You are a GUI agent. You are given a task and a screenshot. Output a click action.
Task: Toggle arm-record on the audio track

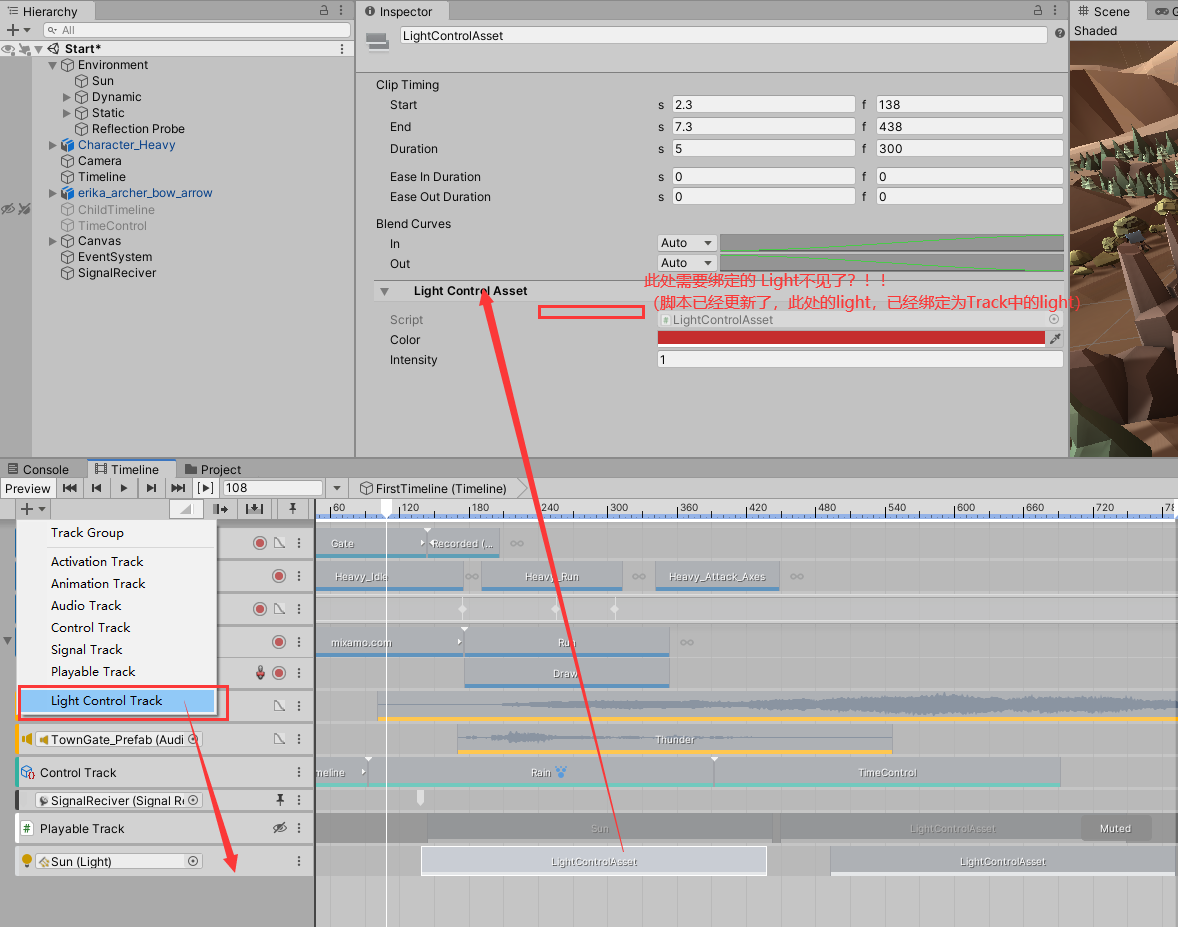tap(279, 673)
